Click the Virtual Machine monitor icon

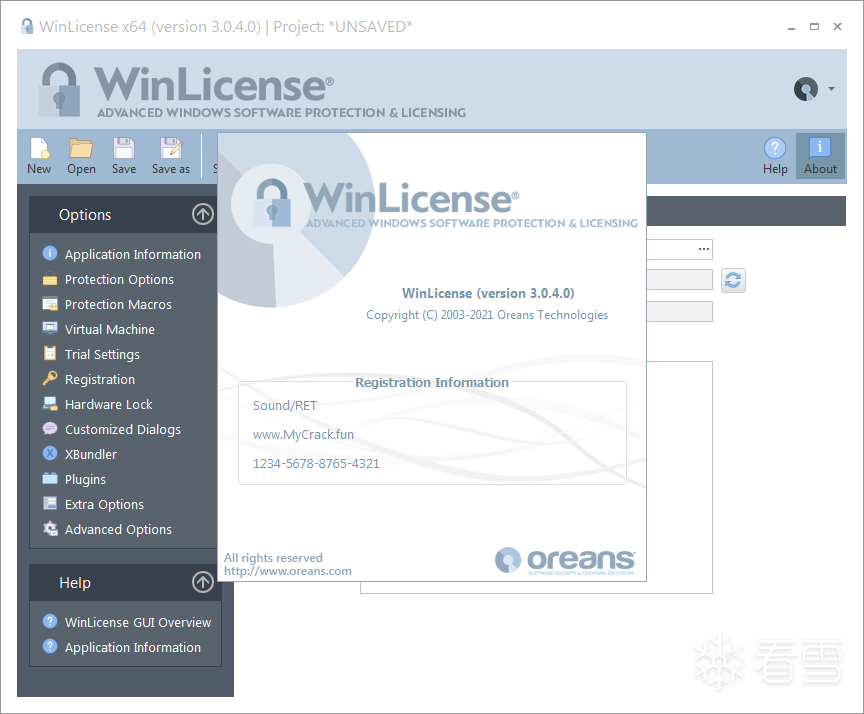(50, 328)
